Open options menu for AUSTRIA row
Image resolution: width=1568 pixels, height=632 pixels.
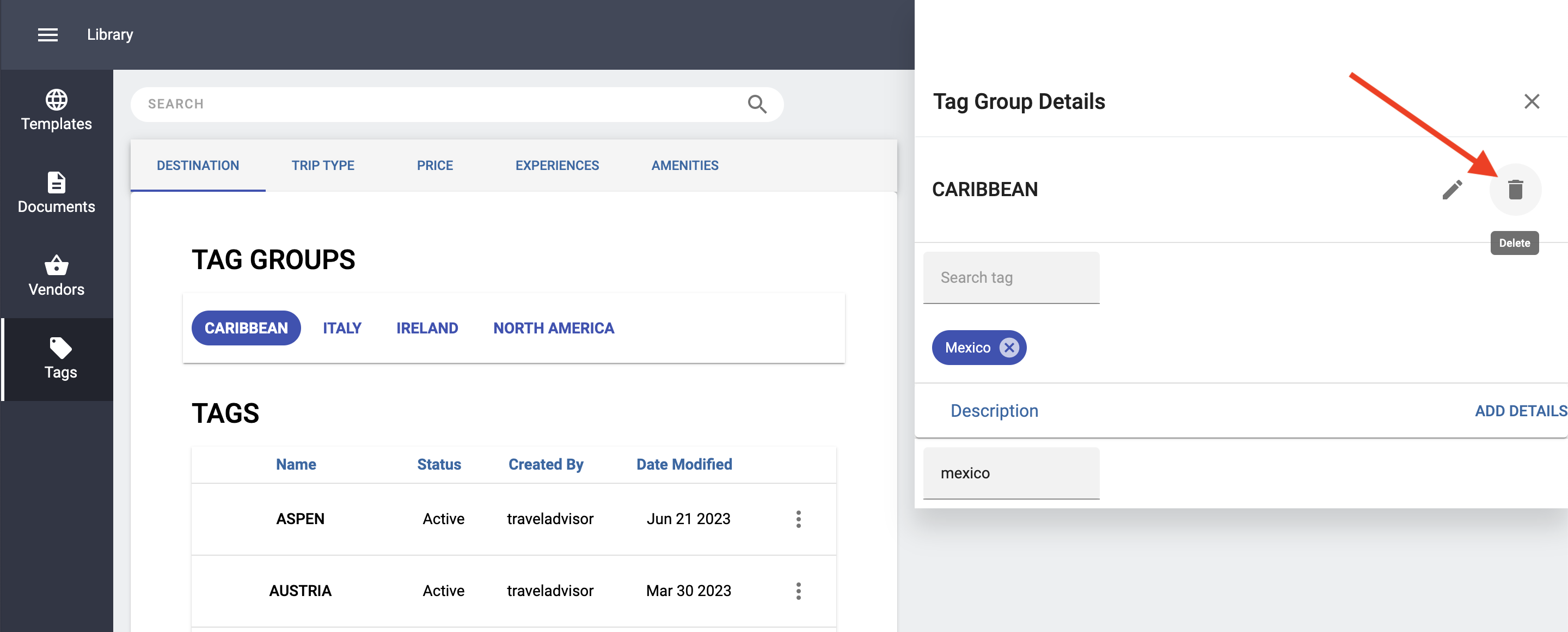point(798,591)
